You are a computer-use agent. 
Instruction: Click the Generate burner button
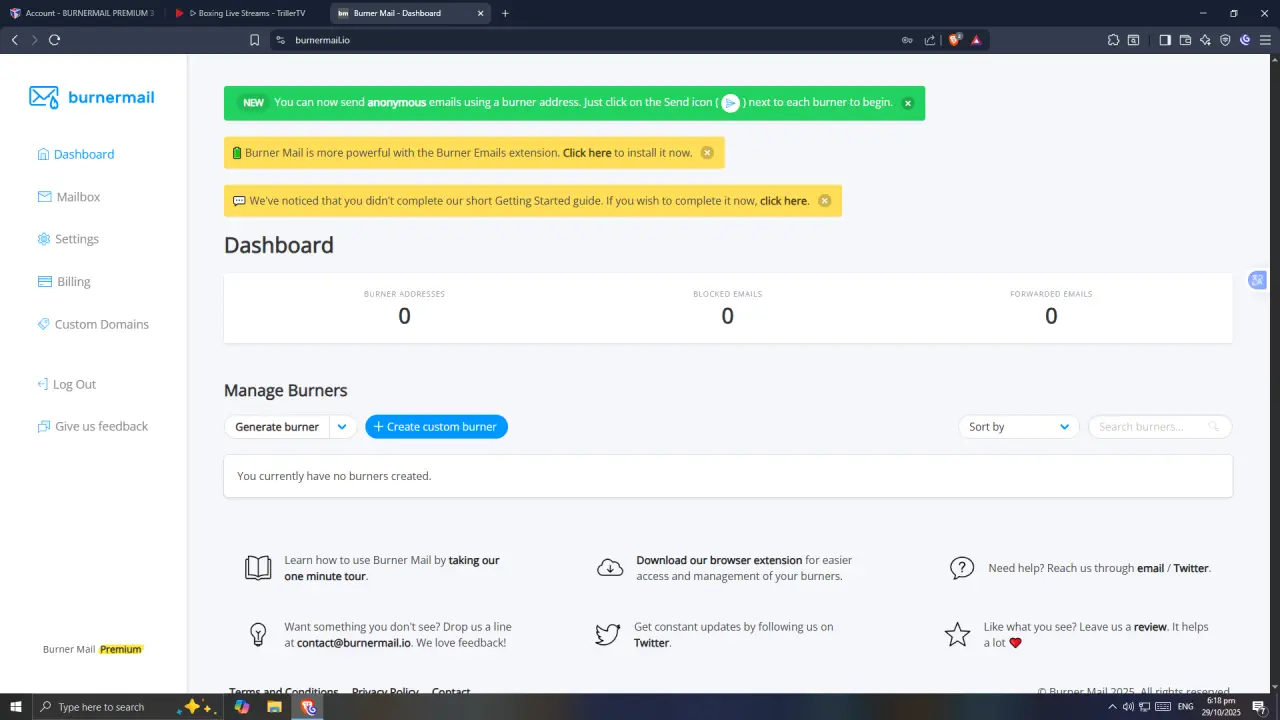277,427
